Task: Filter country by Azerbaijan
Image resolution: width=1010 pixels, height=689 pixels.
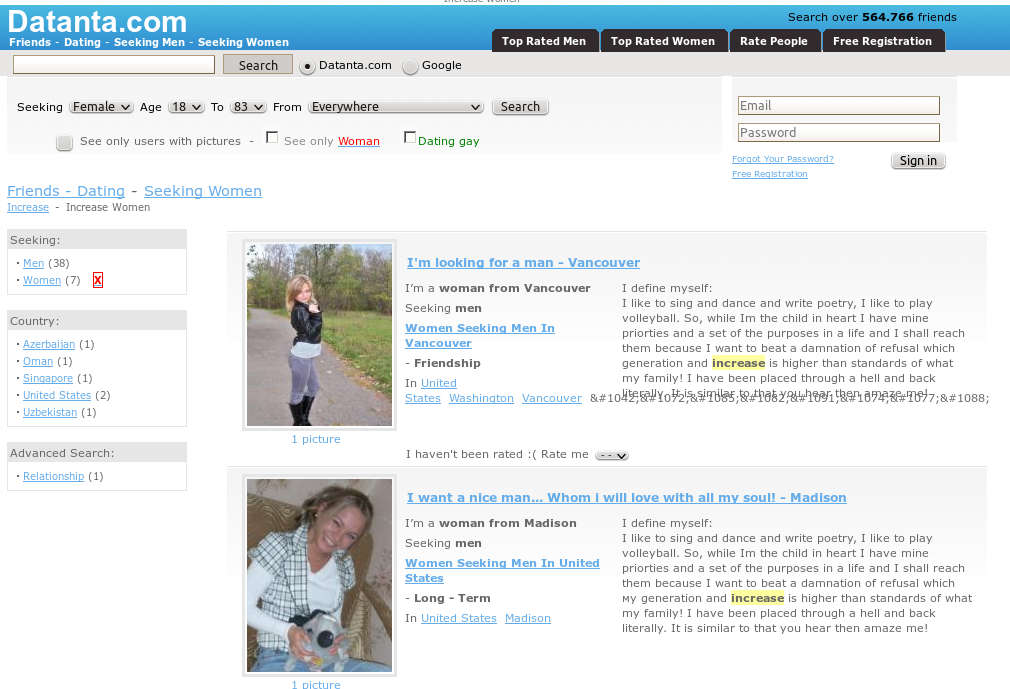Action: (x=49, y=344)
